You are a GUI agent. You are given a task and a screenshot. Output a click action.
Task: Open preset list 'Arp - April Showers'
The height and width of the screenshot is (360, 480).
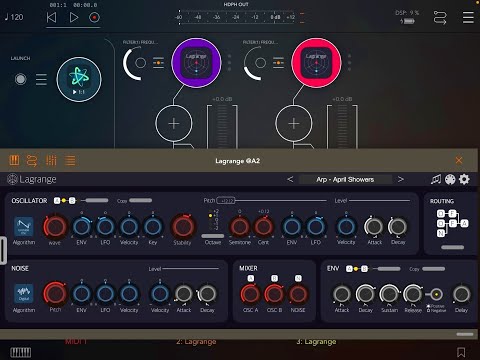point(345,179)
